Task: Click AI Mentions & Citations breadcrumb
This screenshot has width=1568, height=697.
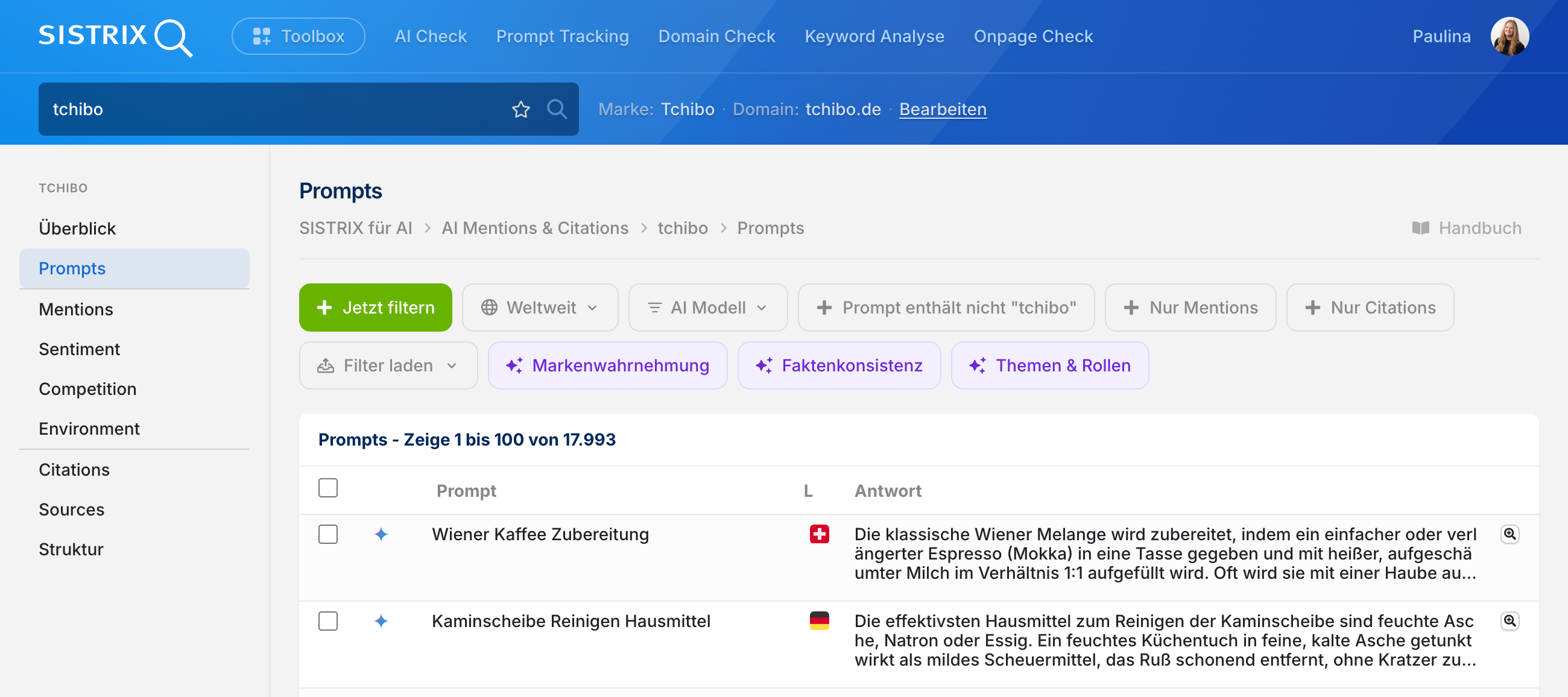Action: pyautogui.click(x=535, y=229)
